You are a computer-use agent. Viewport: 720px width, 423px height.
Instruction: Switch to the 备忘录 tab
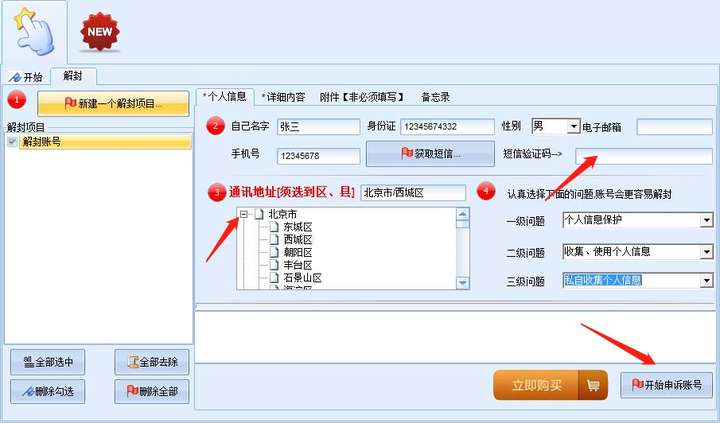(435, 97)
